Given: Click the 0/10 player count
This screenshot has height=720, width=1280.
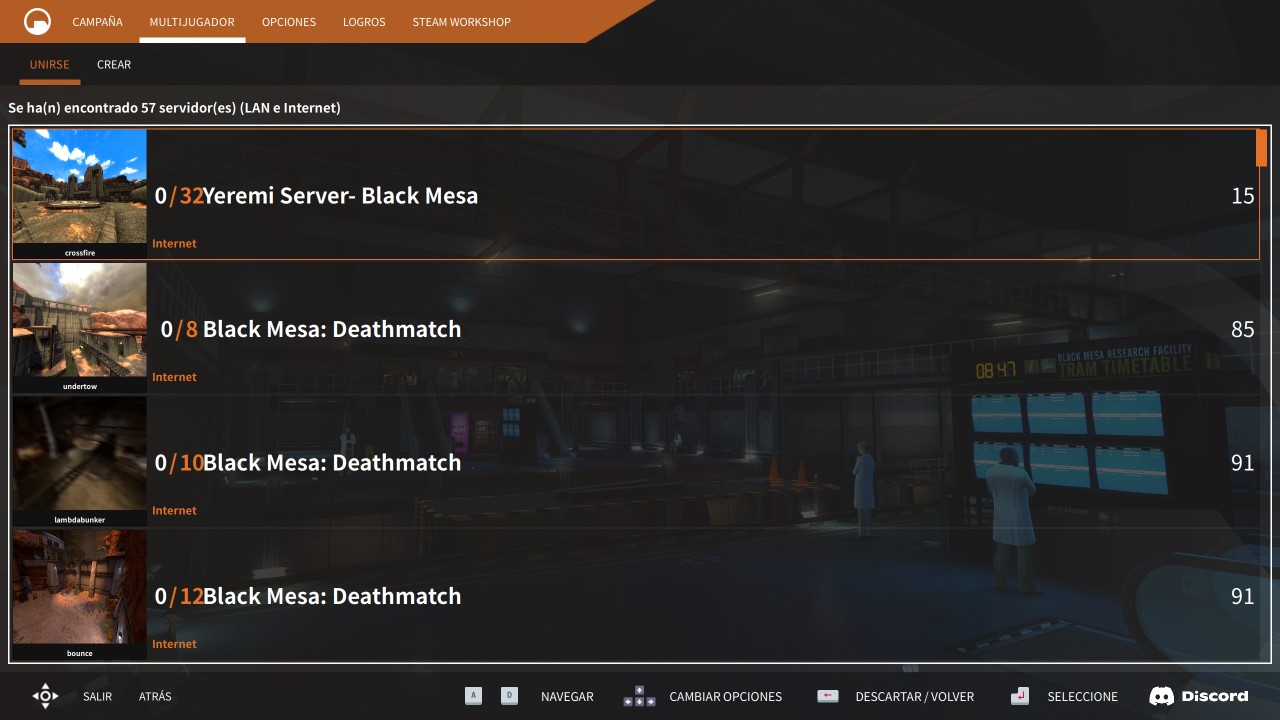Looking at the screenshot, I should (x=179, y=463).
